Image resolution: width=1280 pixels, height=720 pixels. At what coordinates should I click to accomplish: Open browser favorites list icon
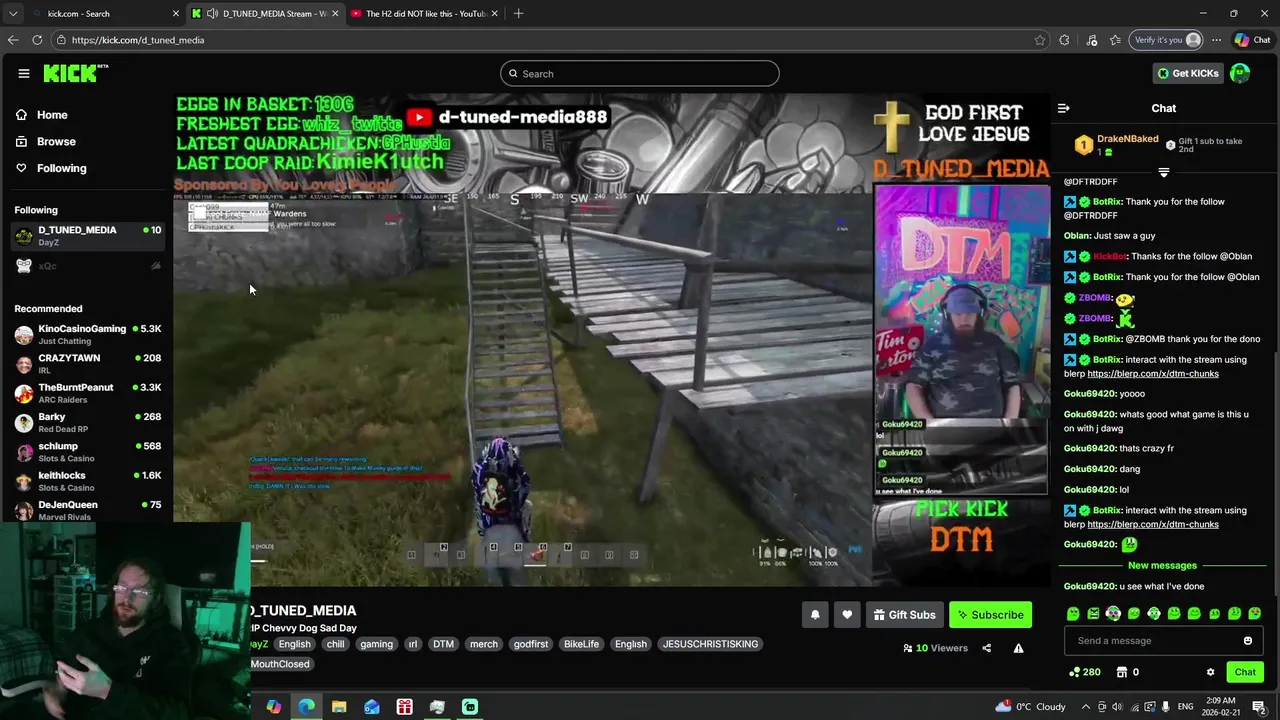1114,40
